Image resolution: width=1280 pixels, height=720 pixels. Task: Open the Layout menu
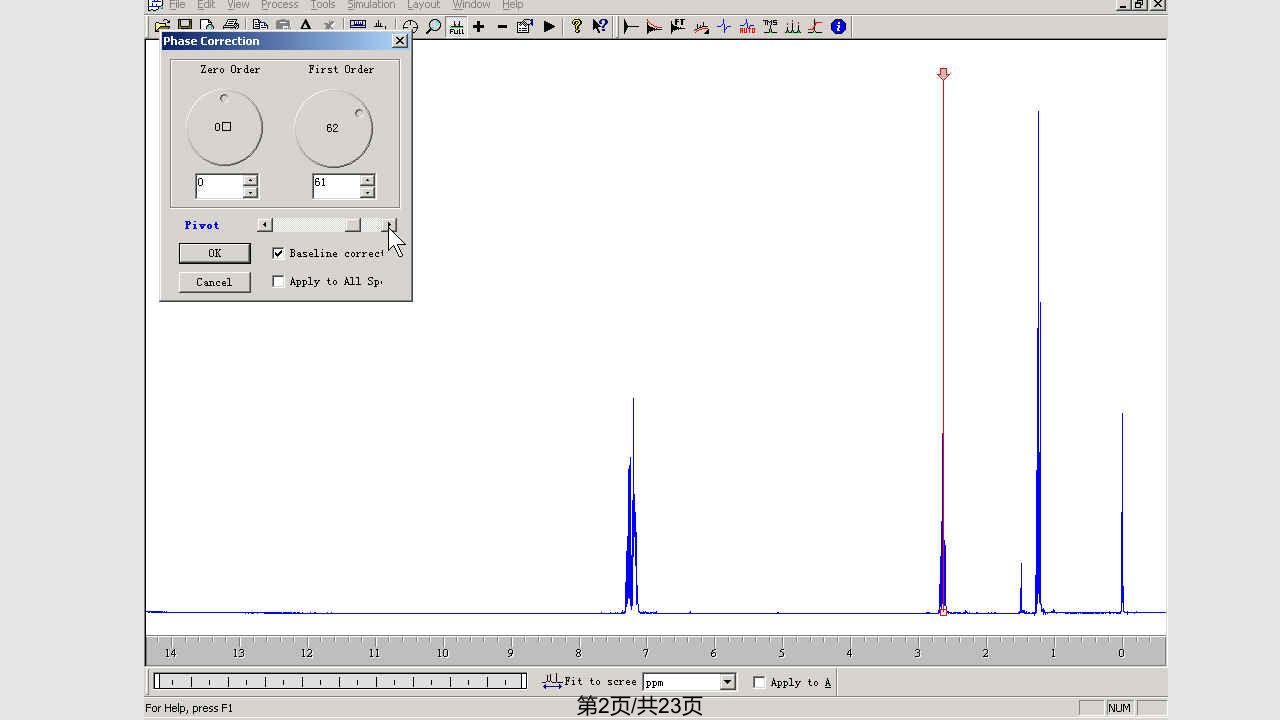pyautogui.click(x=423, y=5)
